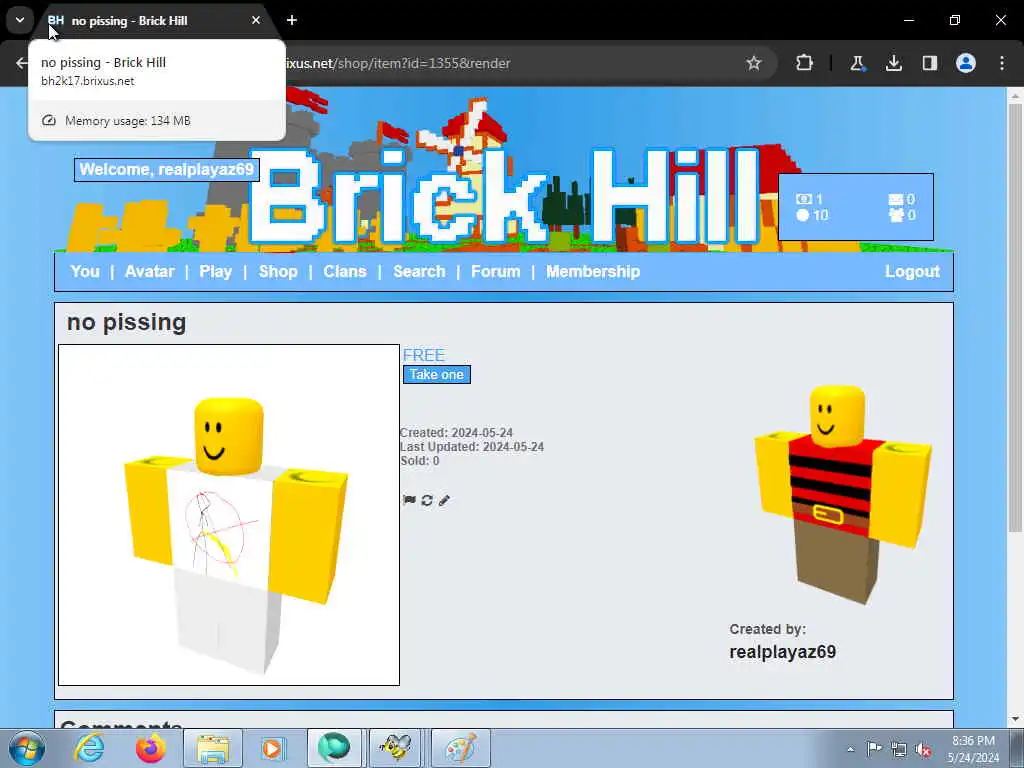1024x768 pixels.
Task: Open the You menu item
Action: click(85, 271)
